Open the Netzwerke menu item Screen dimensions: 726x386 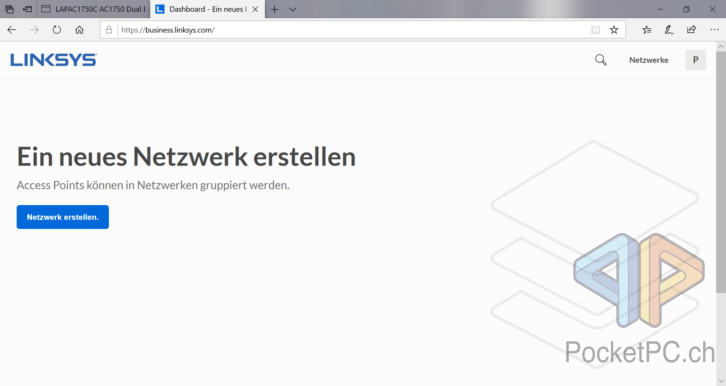(648, 60)
